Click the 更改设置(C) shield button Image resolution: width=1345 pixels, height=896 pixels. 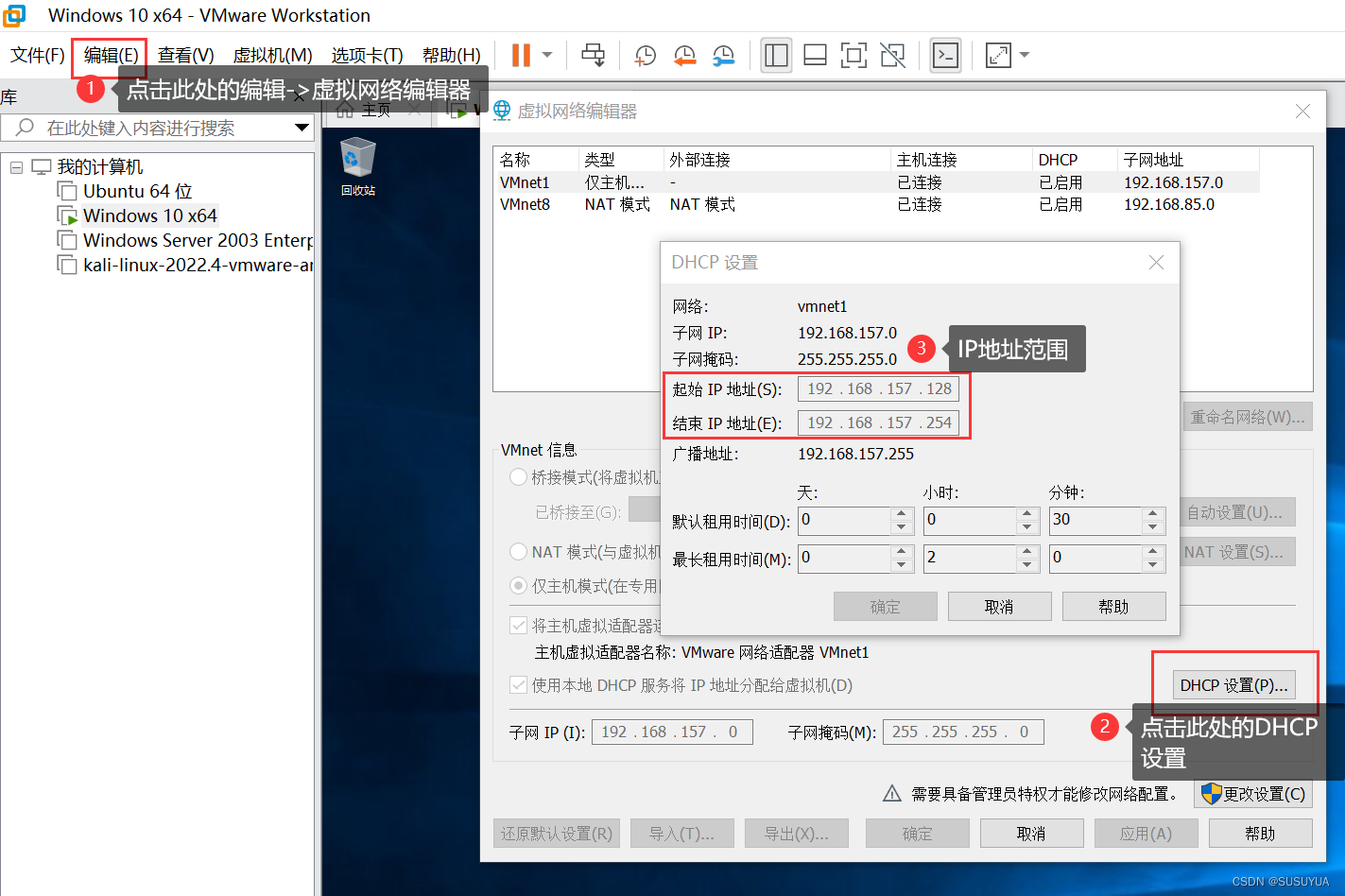1253,794
